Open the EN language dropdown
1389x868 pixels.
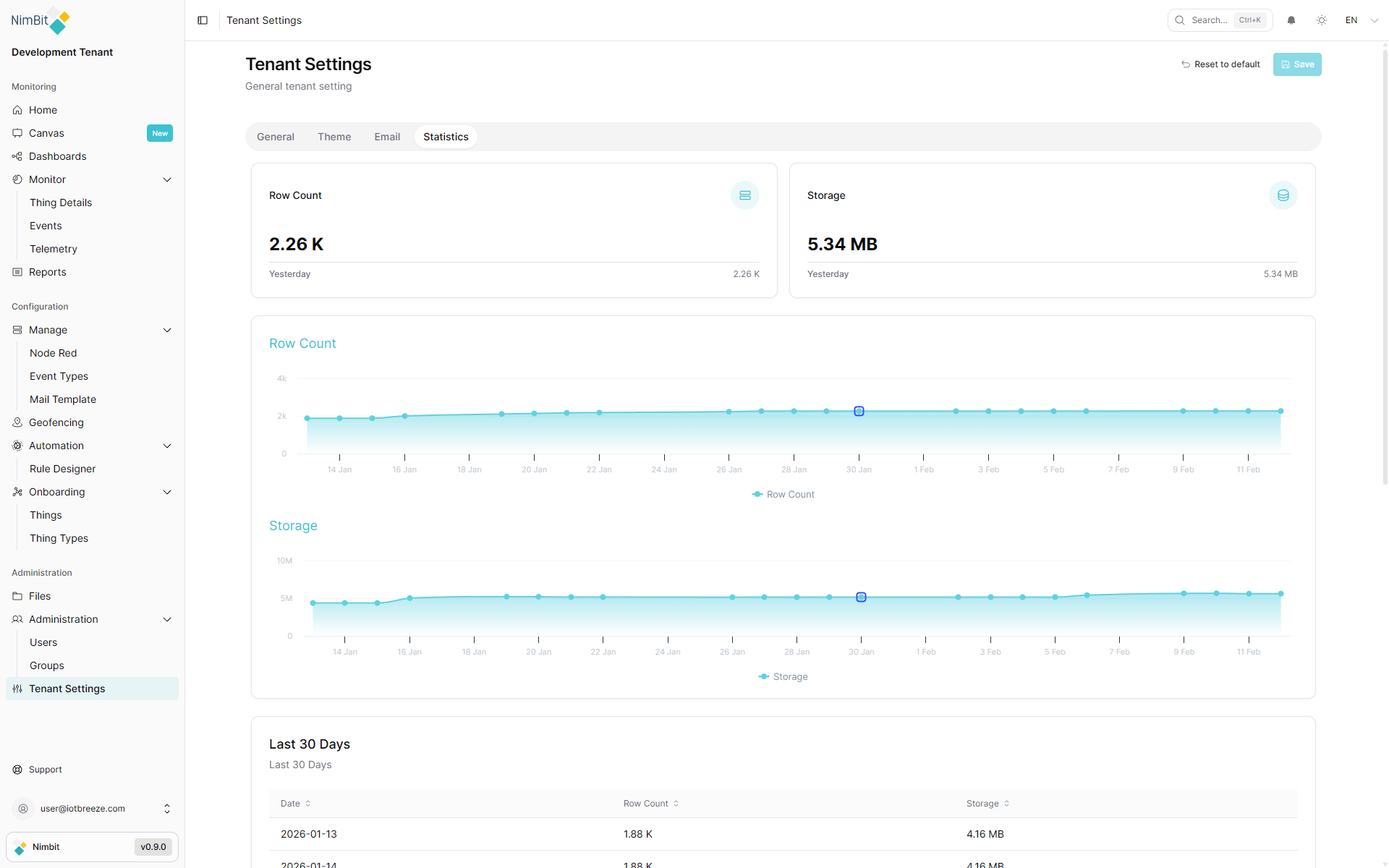(x=1362, y=20)
